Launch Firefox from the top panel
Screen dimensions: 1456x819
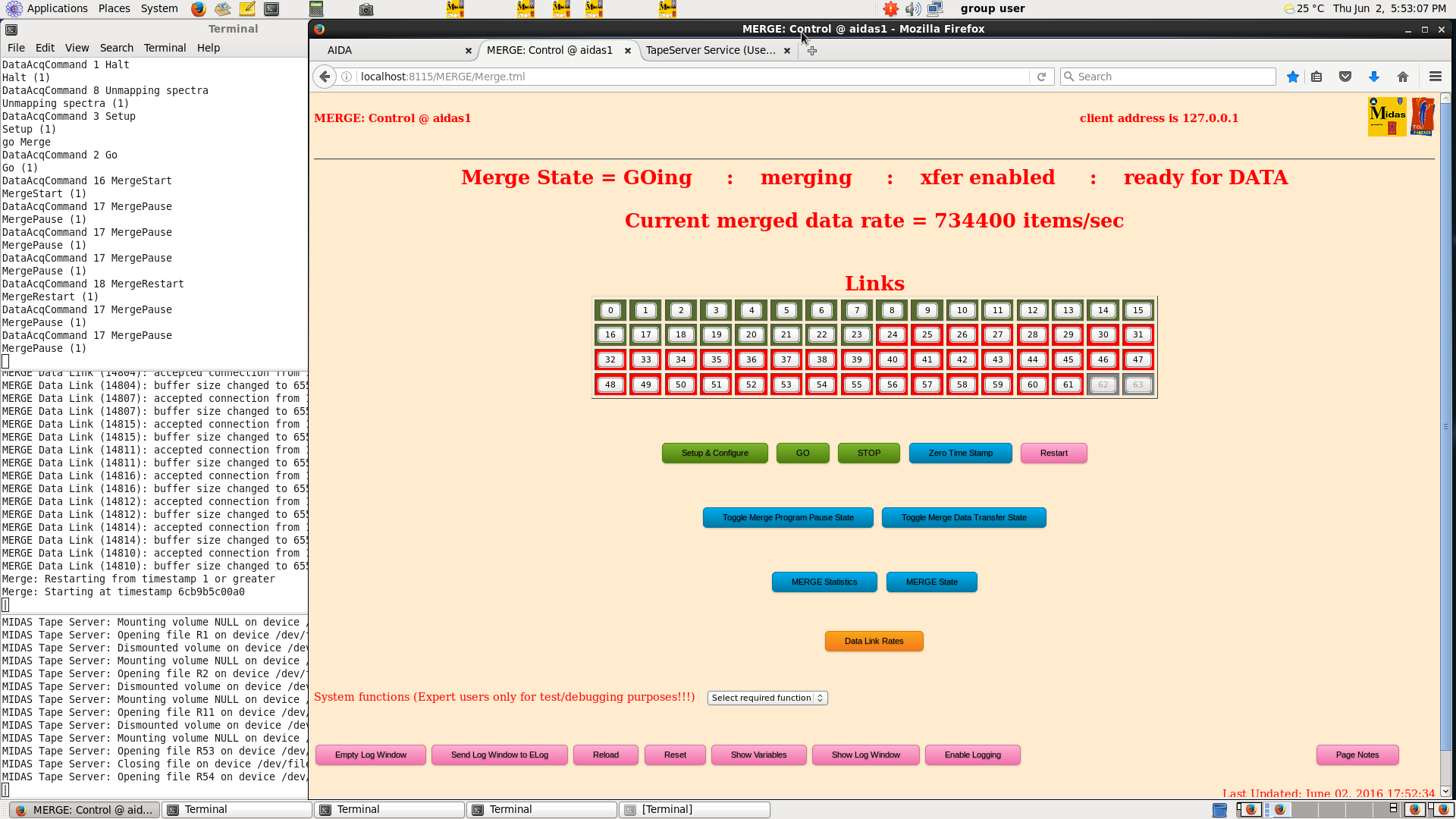(198, 9)
